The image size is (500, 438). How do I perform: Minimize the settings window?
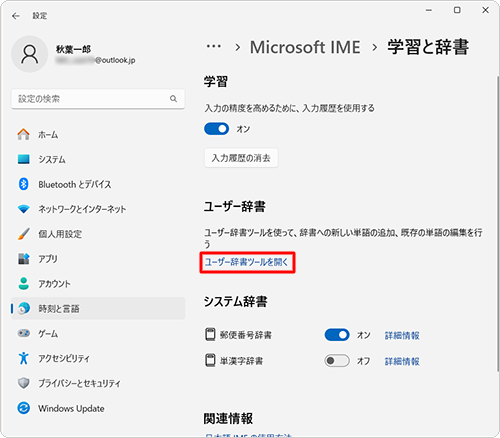point(429,10)
